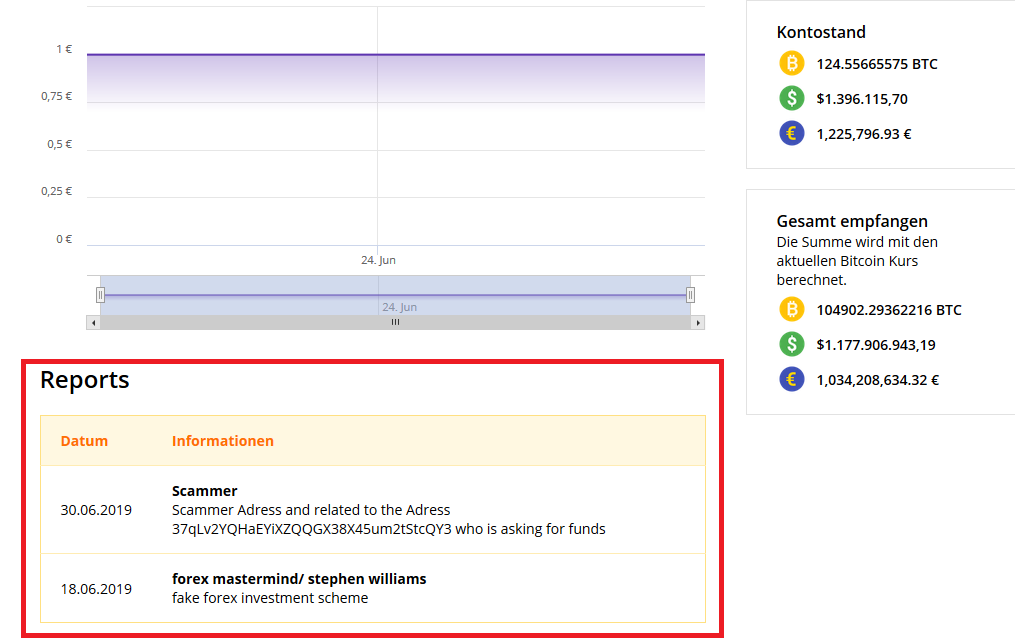Viewport: 1015px width, 644px height.
Task: Click the 0 € y-axis label
Action: 64,239
